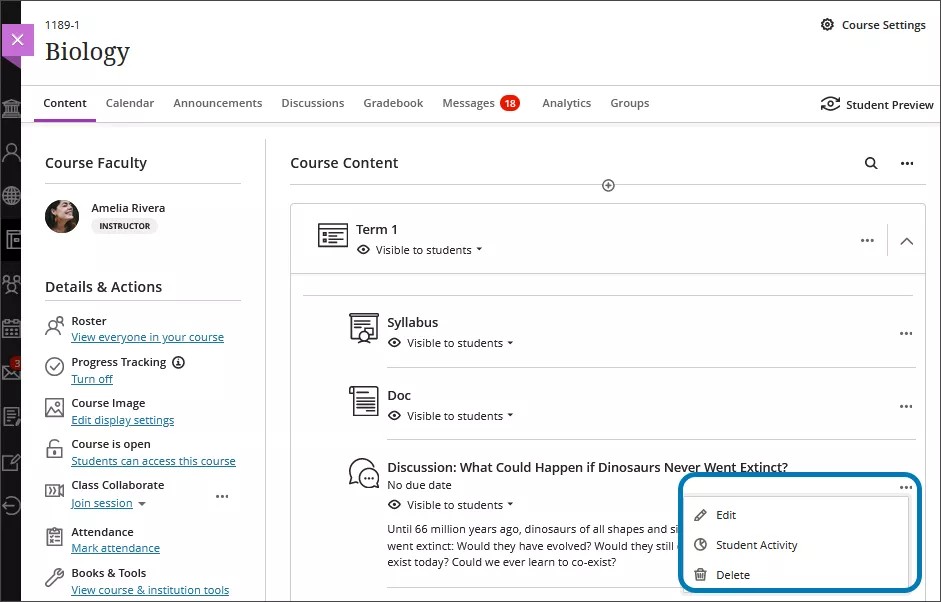
Task: Open the Course Content ellipsis menu
Action: (907, 162)
